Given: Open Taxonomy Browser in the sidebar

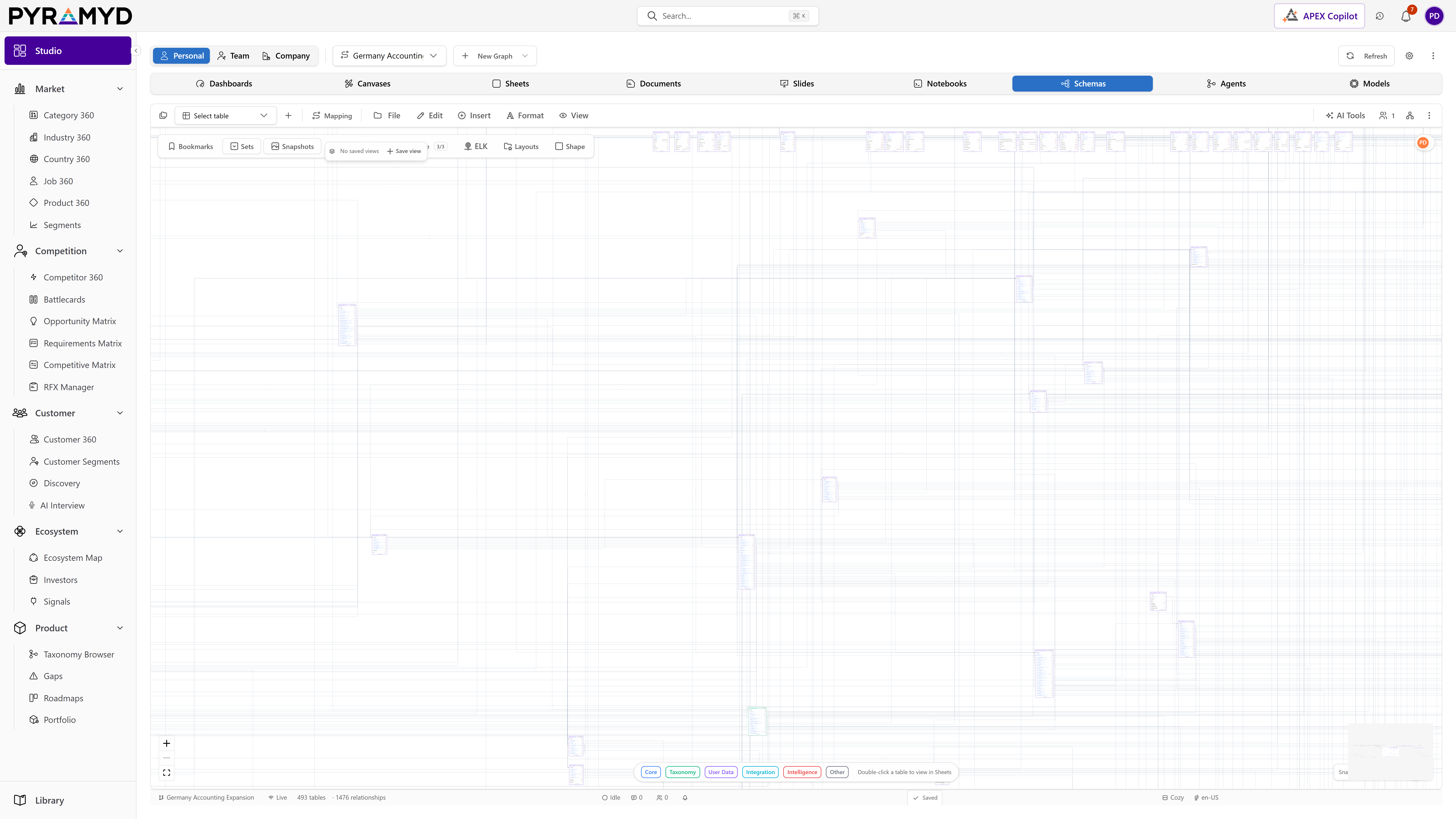Looking at the screenshot, I should coord(78,654).
